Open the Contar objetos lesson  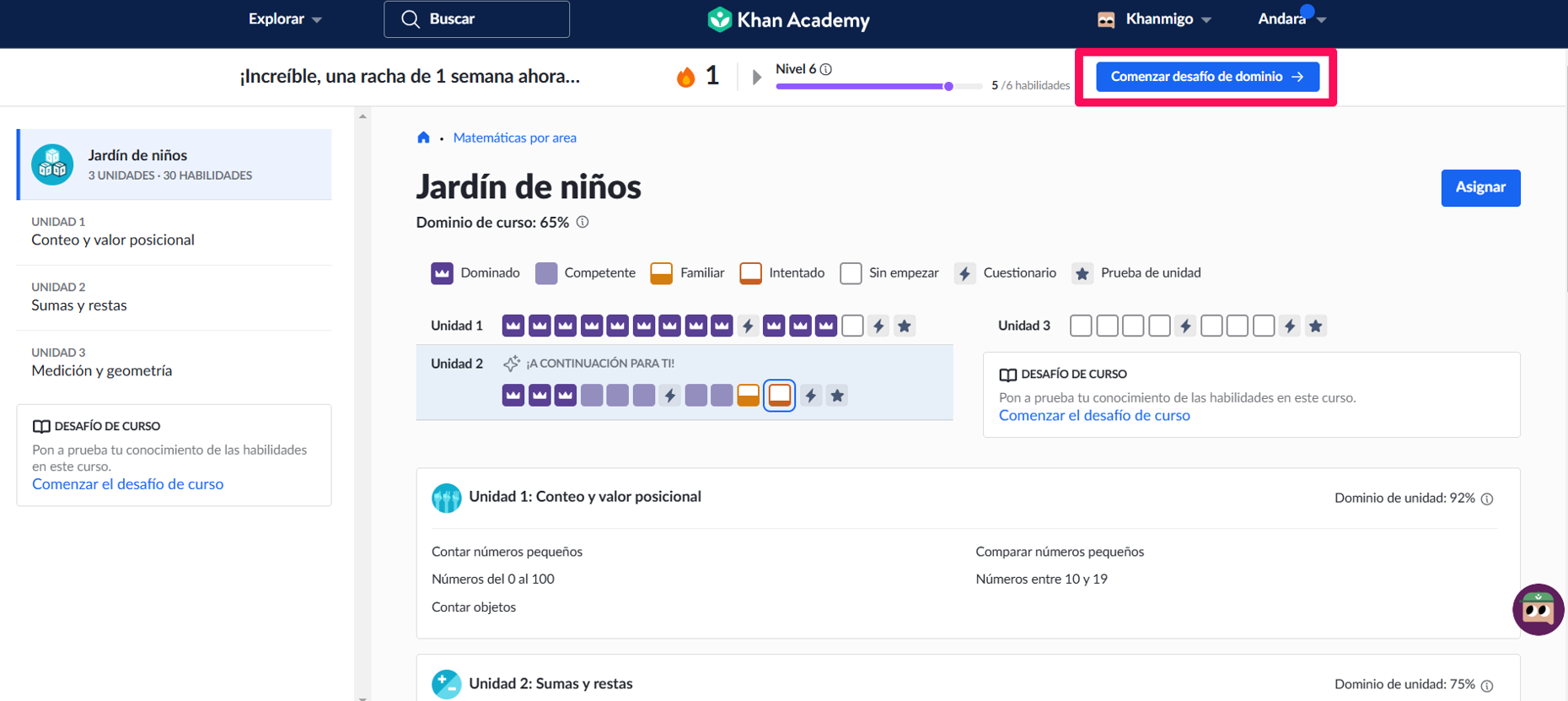(474, 607)
